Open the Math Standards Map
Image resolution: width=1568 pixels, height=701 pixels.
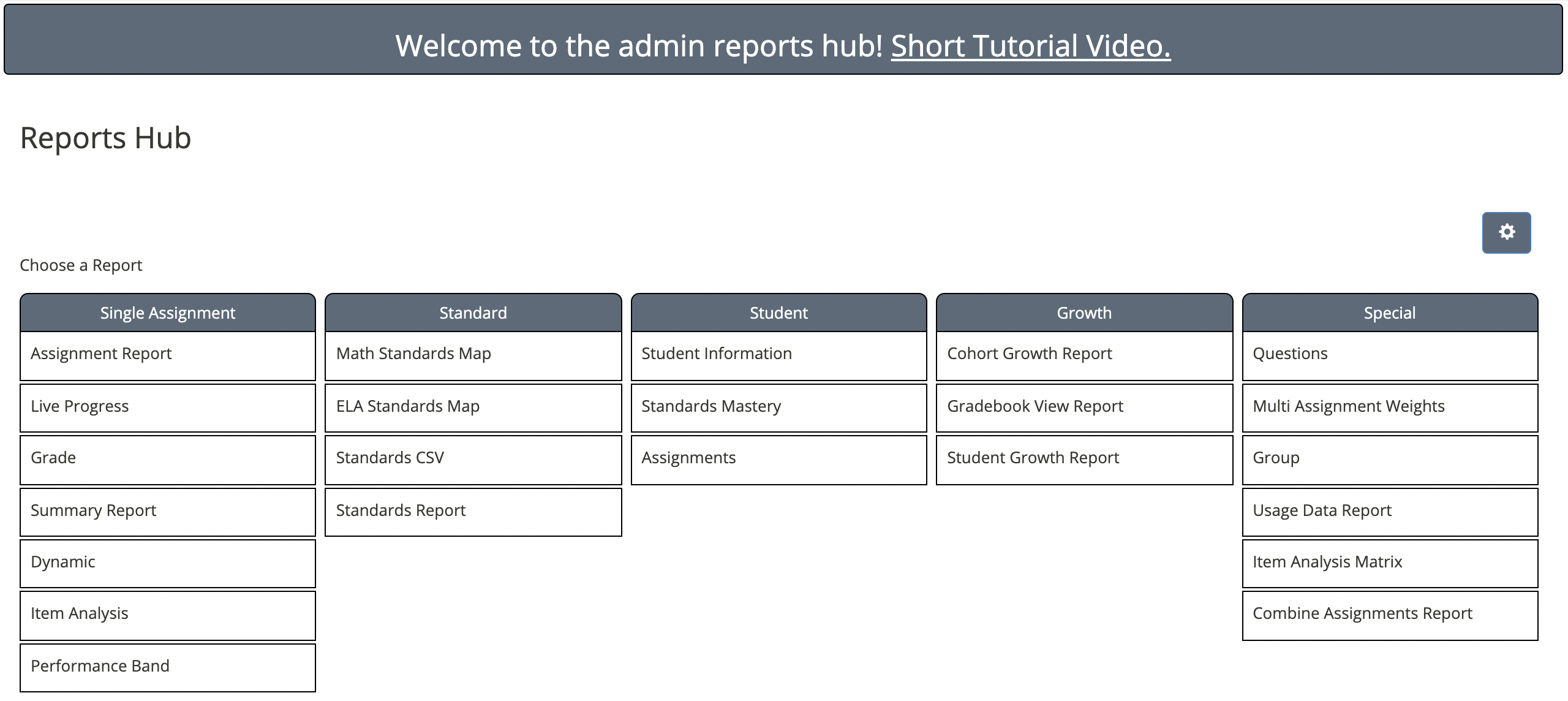(473, 355)
